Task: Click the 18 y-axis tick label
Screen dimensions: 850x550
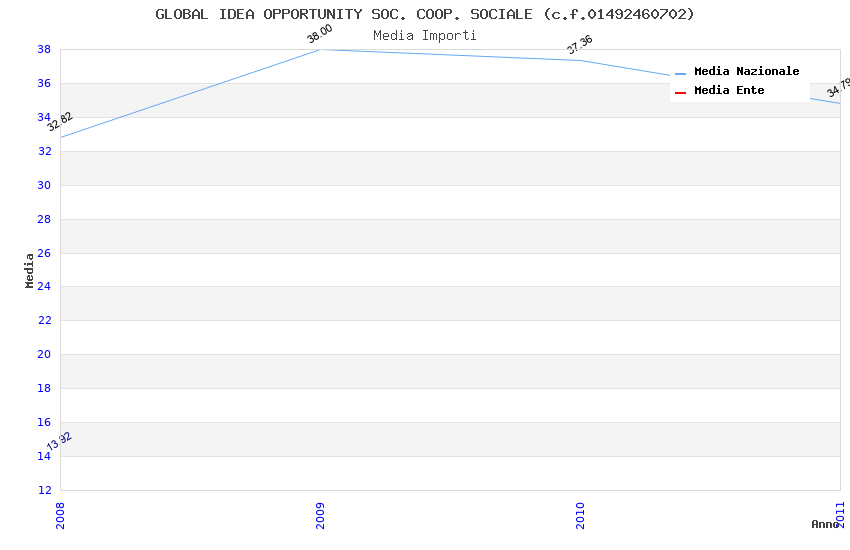Action: 44,388
